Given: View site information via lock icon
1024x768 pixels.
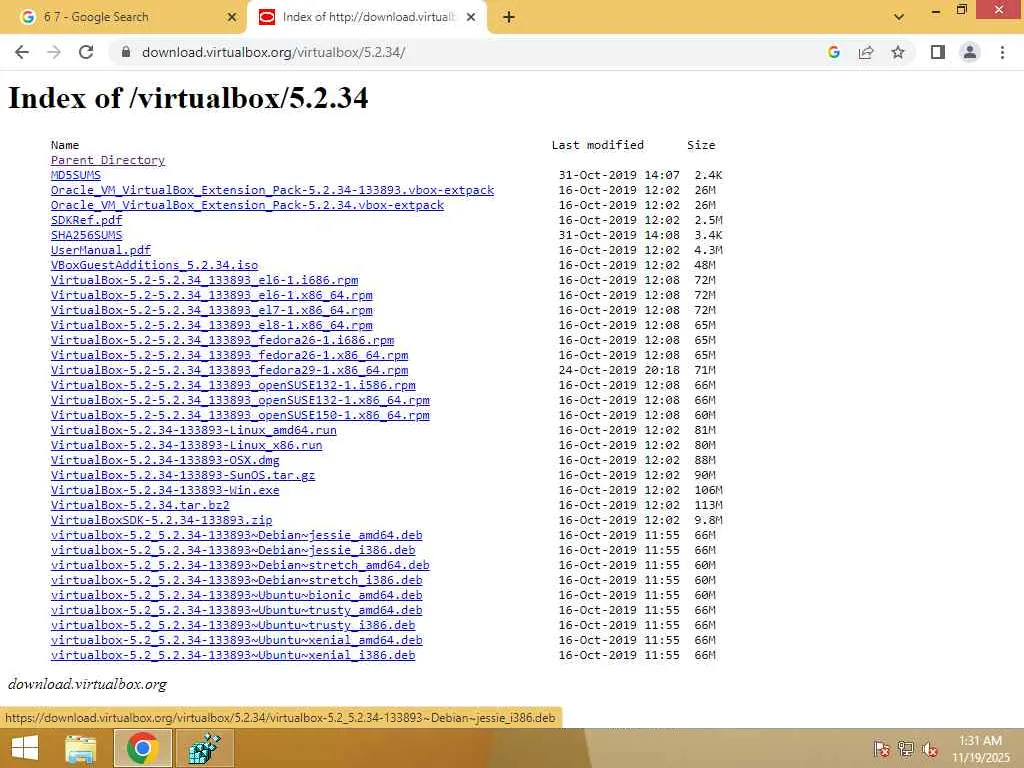Looking at the screenshot, I should pos(126,52).
